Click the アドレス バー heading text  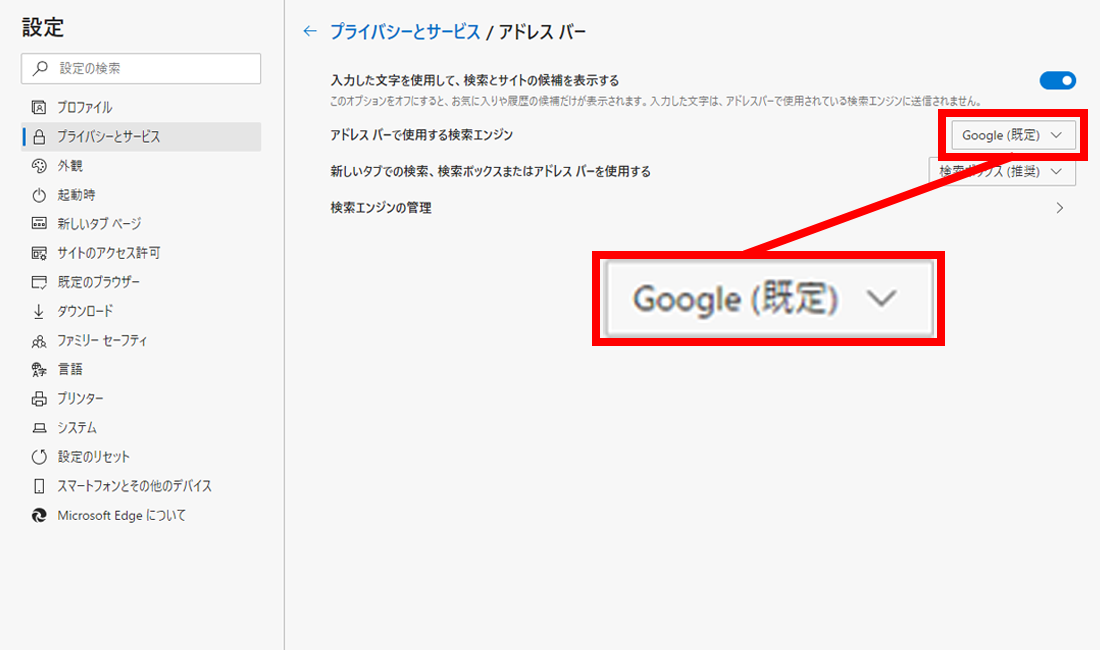point(542,32)
